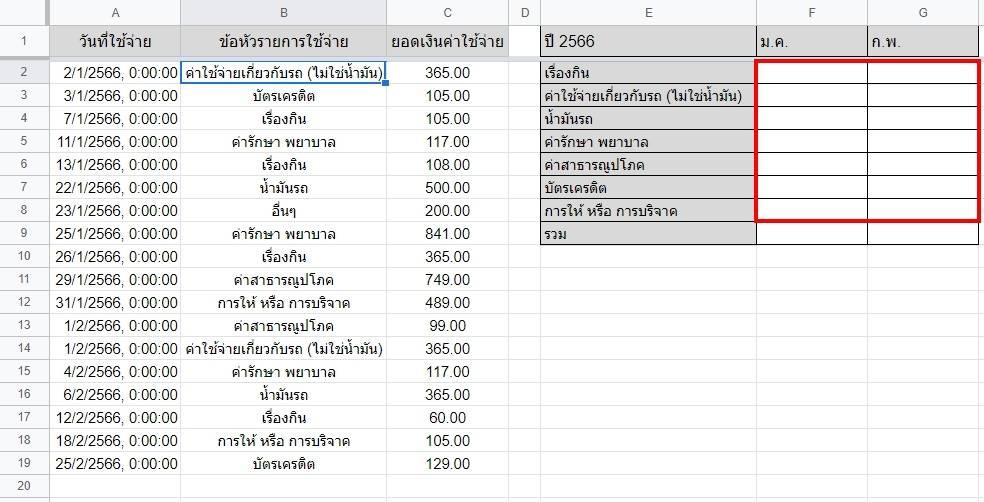
Task: Select amount cell 841.00
Action: pos(447,233)
